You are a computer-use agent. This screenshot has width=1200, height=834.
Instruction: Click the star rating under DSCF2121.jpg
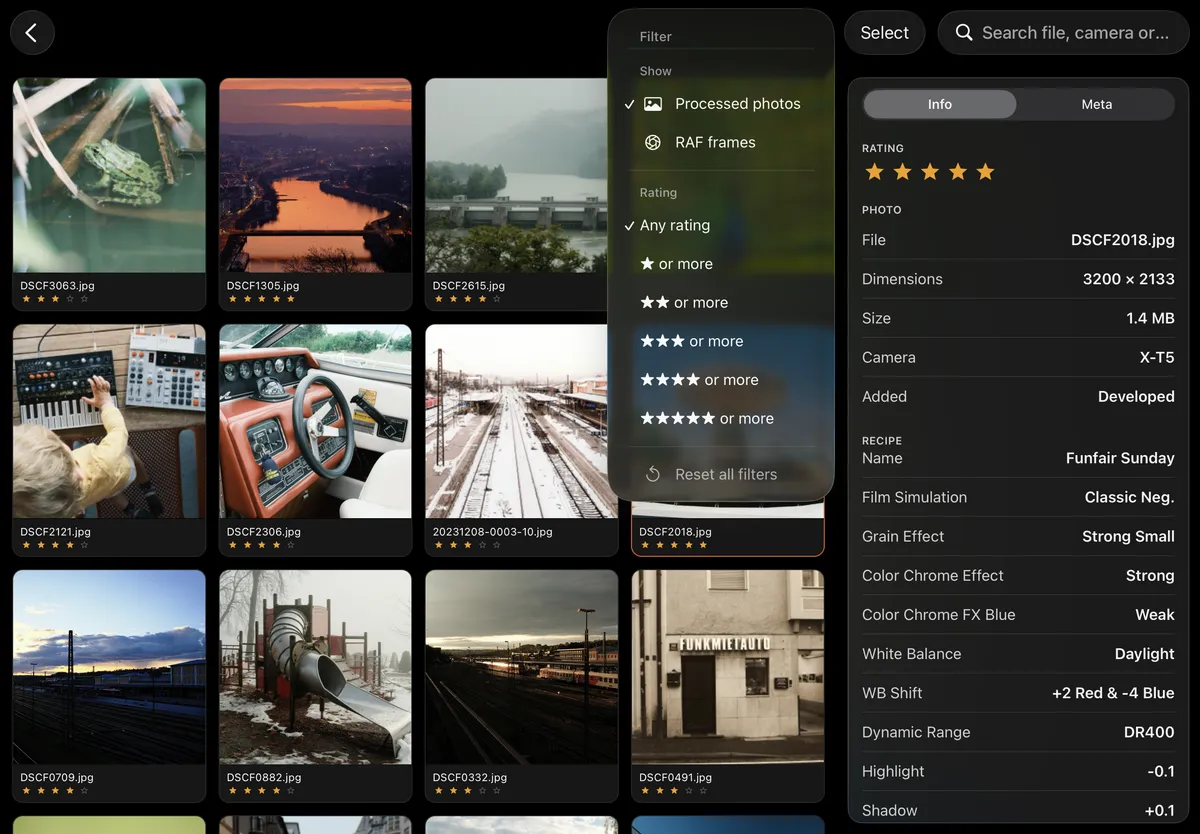[55, 545]
